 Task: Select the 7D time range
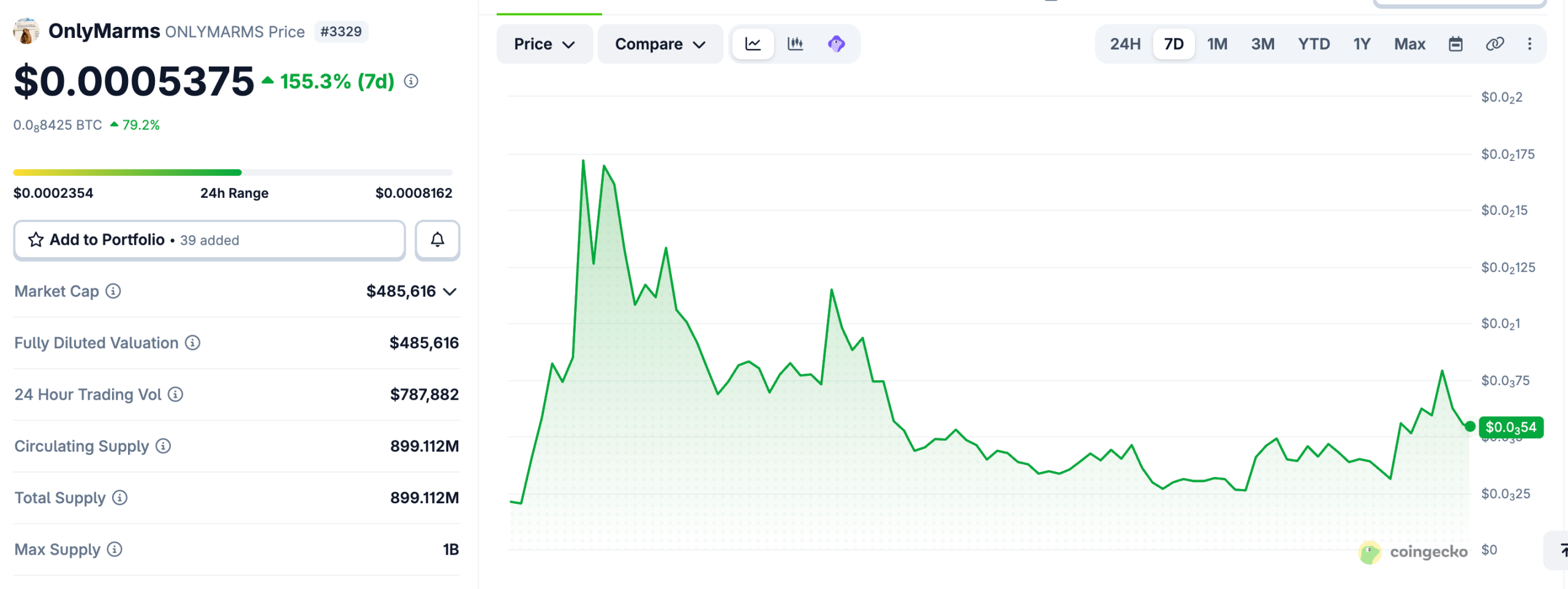tap(1174, 44)
